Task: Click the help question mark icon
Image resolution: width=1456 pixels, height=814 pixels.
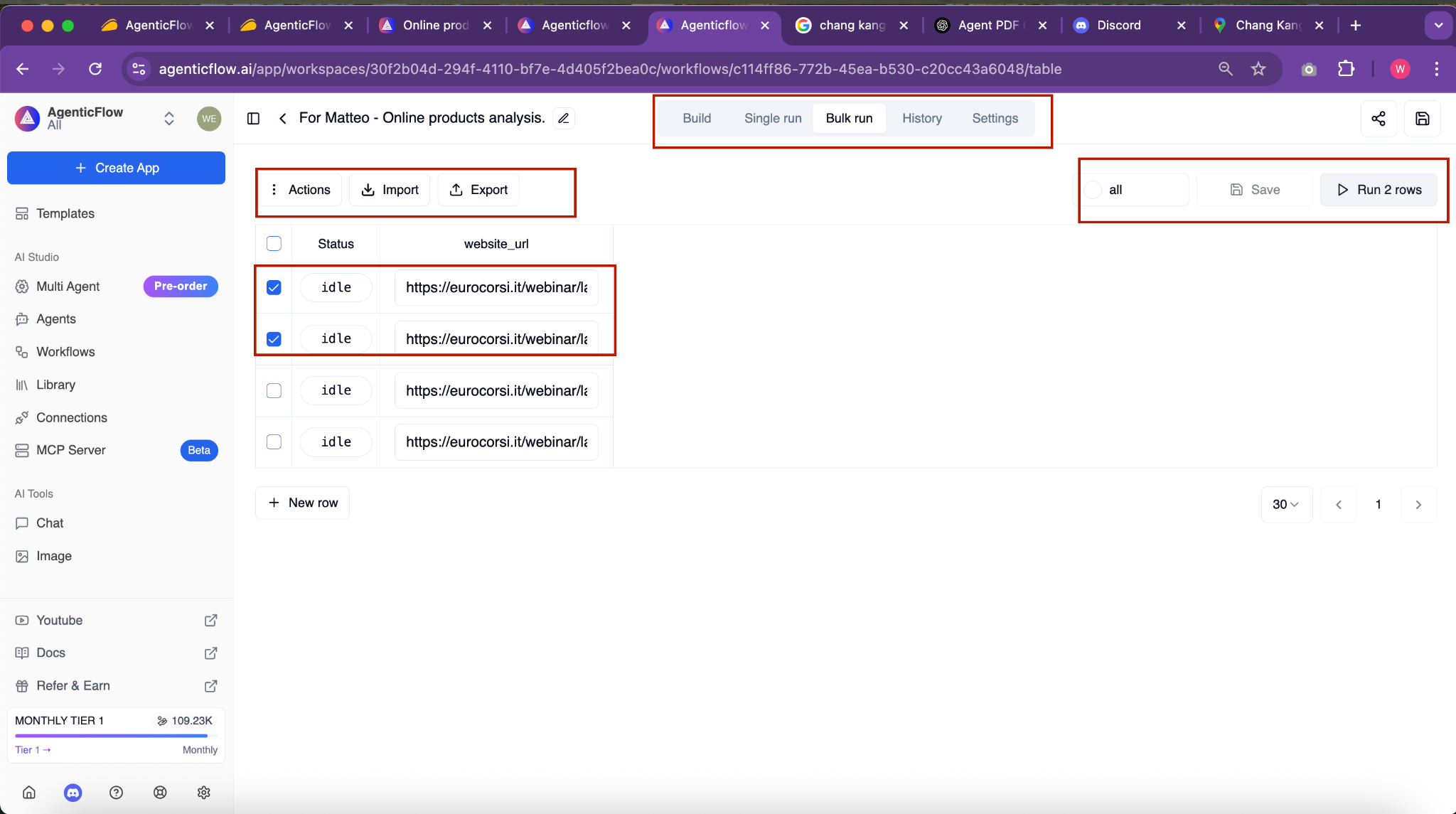Action: [116, 792]
